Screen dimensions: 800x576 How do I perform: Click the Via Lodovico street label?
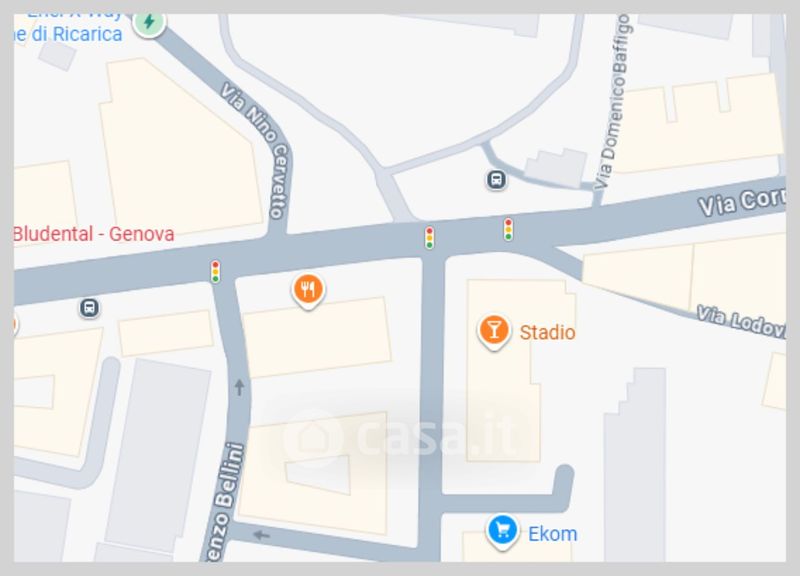[741, 321]
